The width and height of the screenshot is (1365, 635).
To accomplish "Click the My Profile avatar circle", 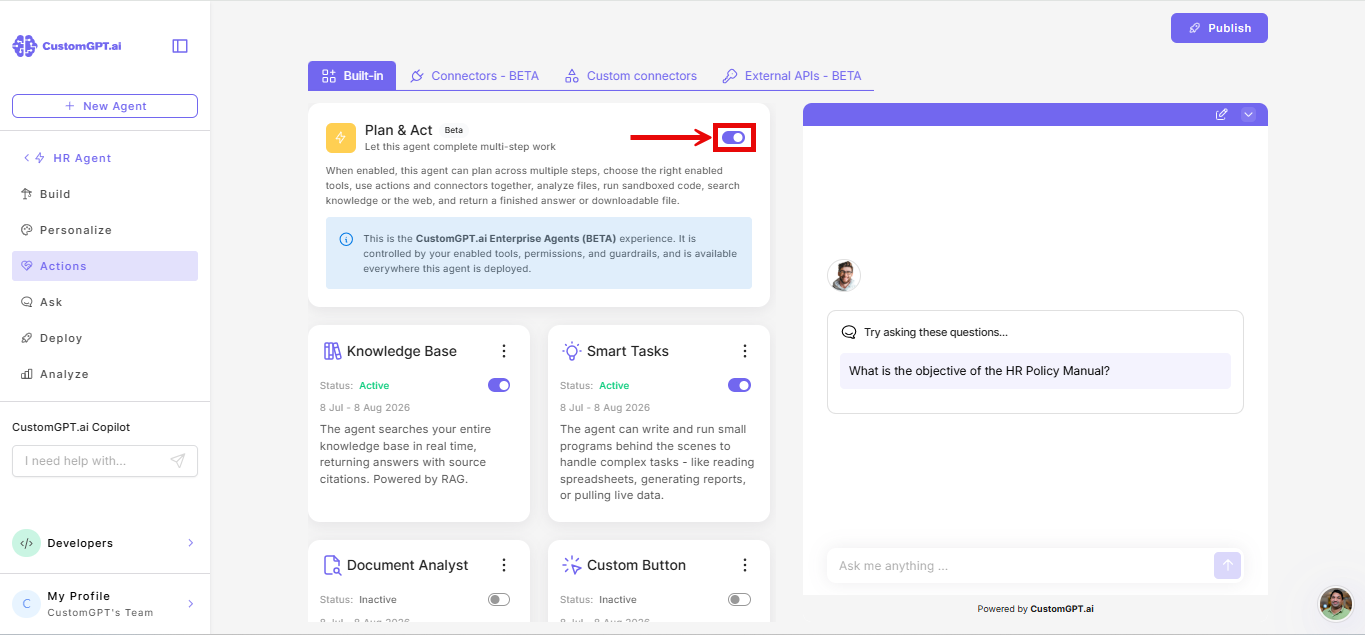I will [x=26, y=604].
